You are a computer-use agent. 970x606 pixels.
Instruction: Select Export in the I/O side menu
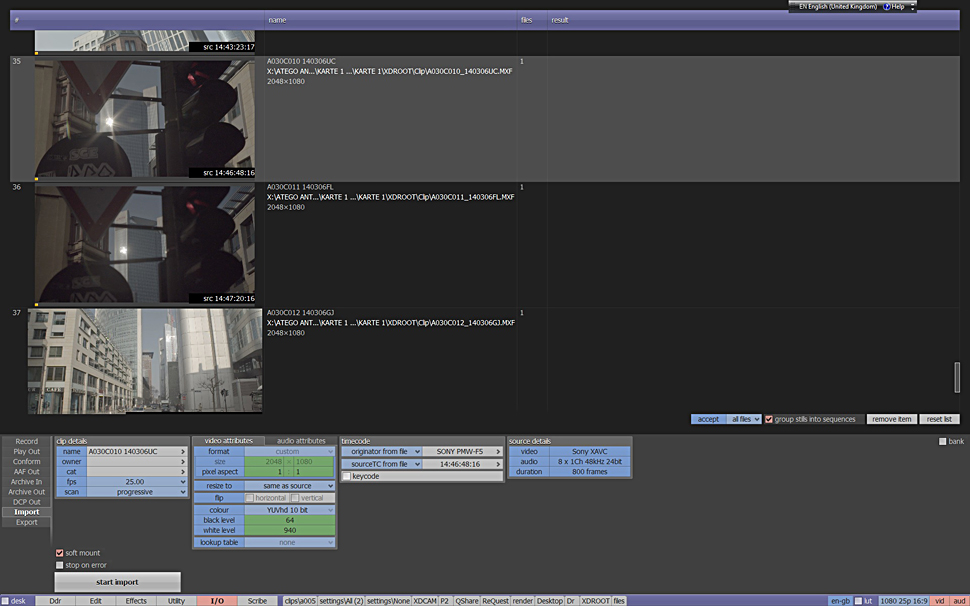27,522
